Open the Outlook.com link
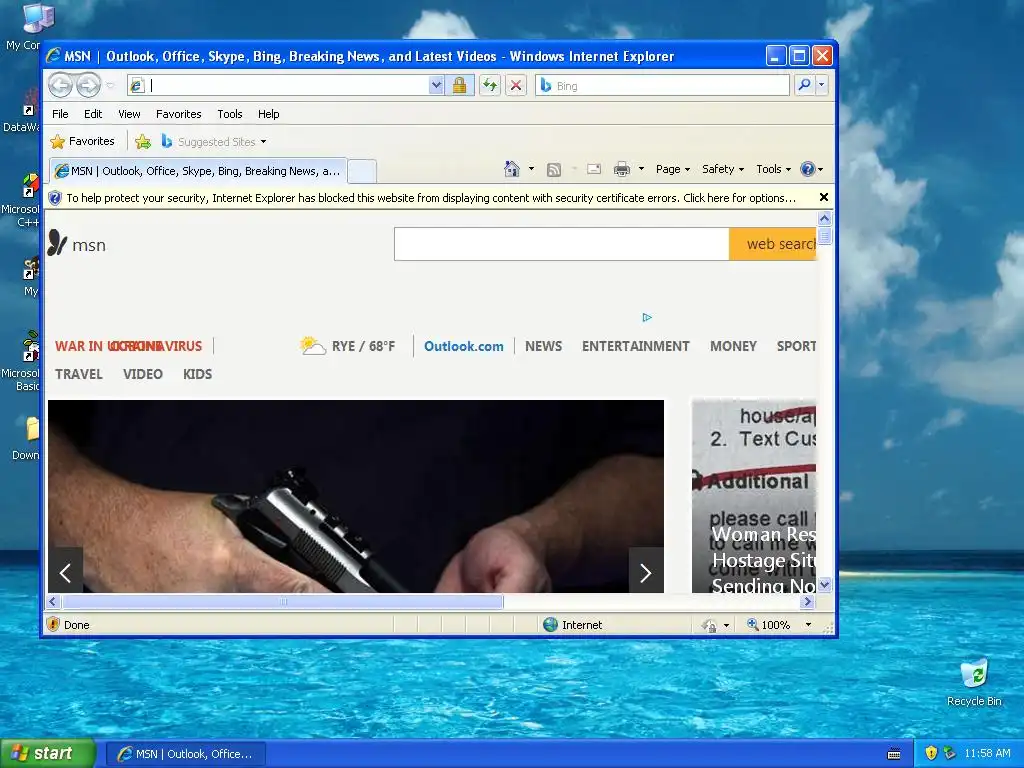The width and height of the screenshot is (1024, 768). [464, 346]
